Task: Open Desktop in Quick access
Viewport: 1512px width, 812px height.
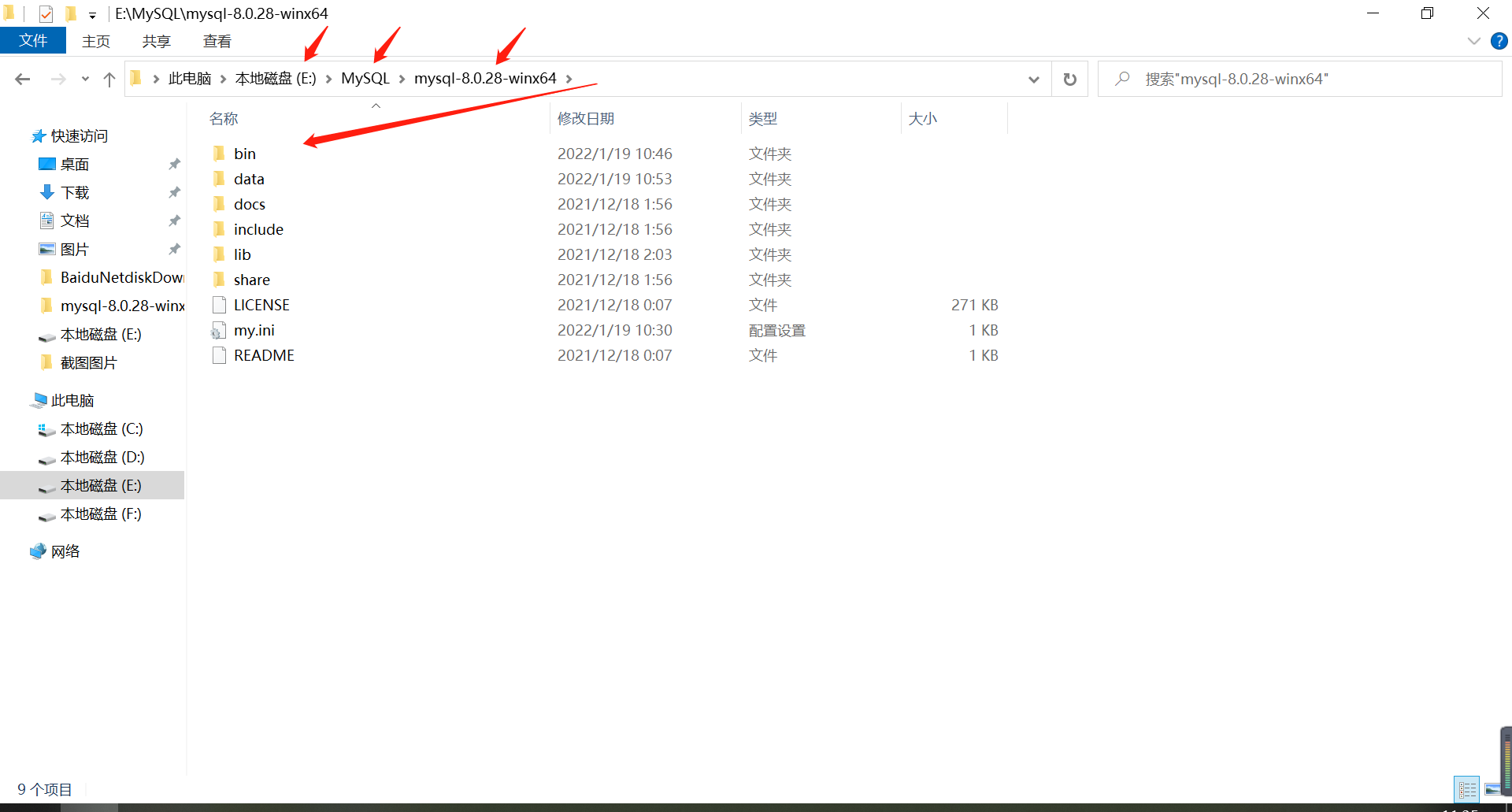Action: (x=75, y=164)
